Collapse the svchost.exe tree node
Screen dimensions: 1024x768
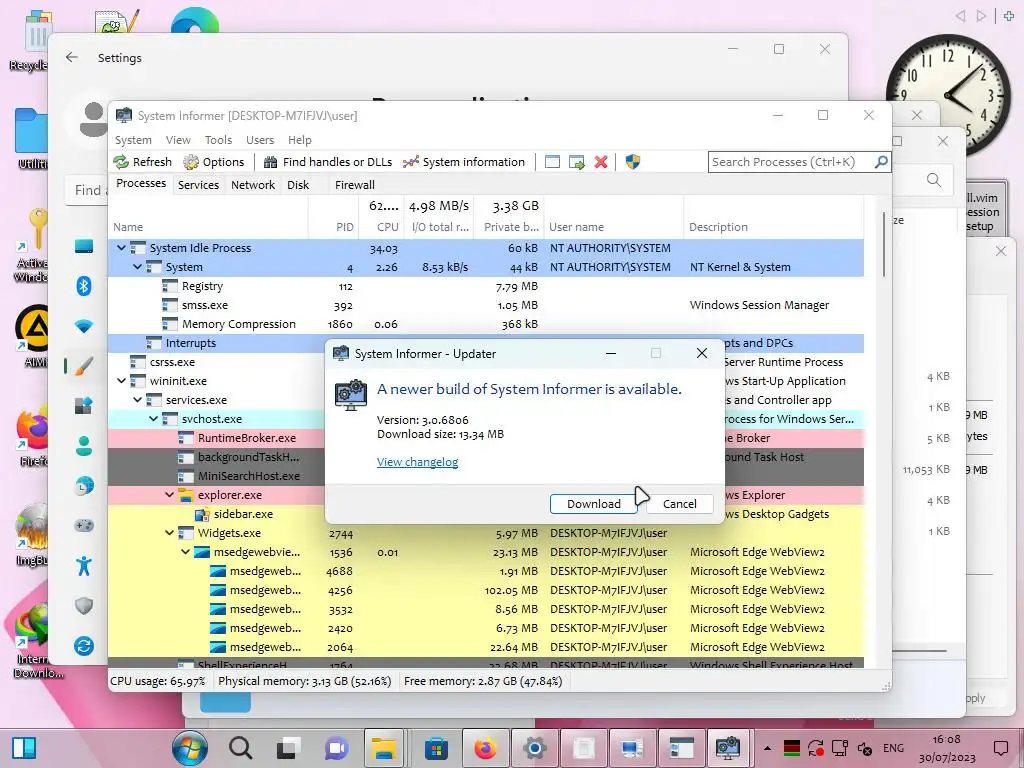click(x=153, y=418)
